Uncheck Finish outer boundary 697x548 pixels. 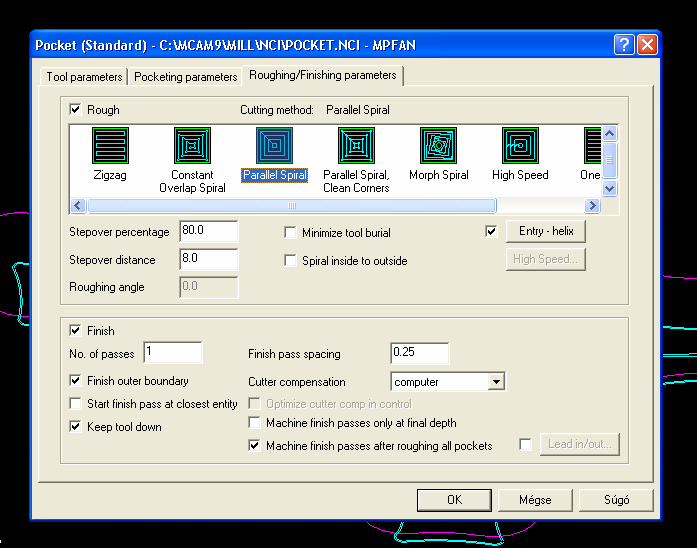click(x=76, y=380)
